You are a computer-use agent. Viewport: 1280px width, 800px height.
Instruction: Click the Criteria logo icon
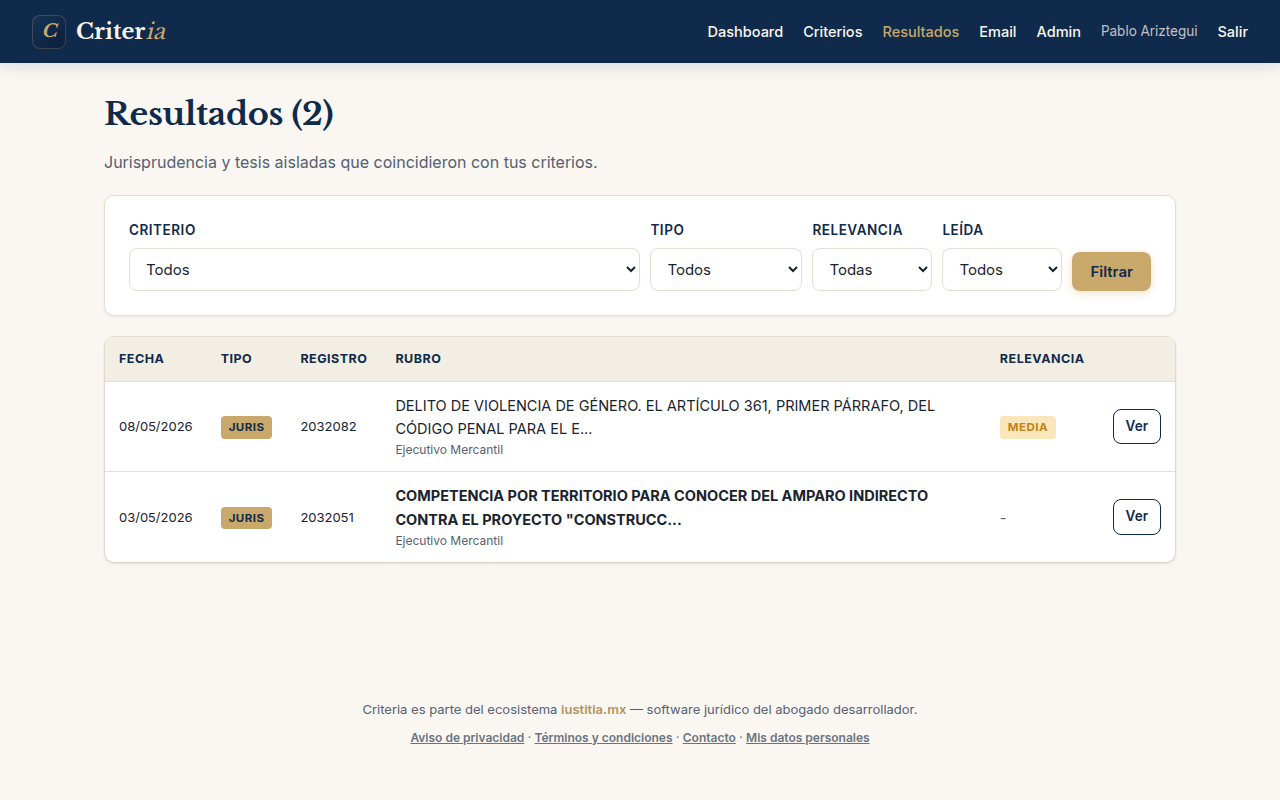click(x=49, y=32)
